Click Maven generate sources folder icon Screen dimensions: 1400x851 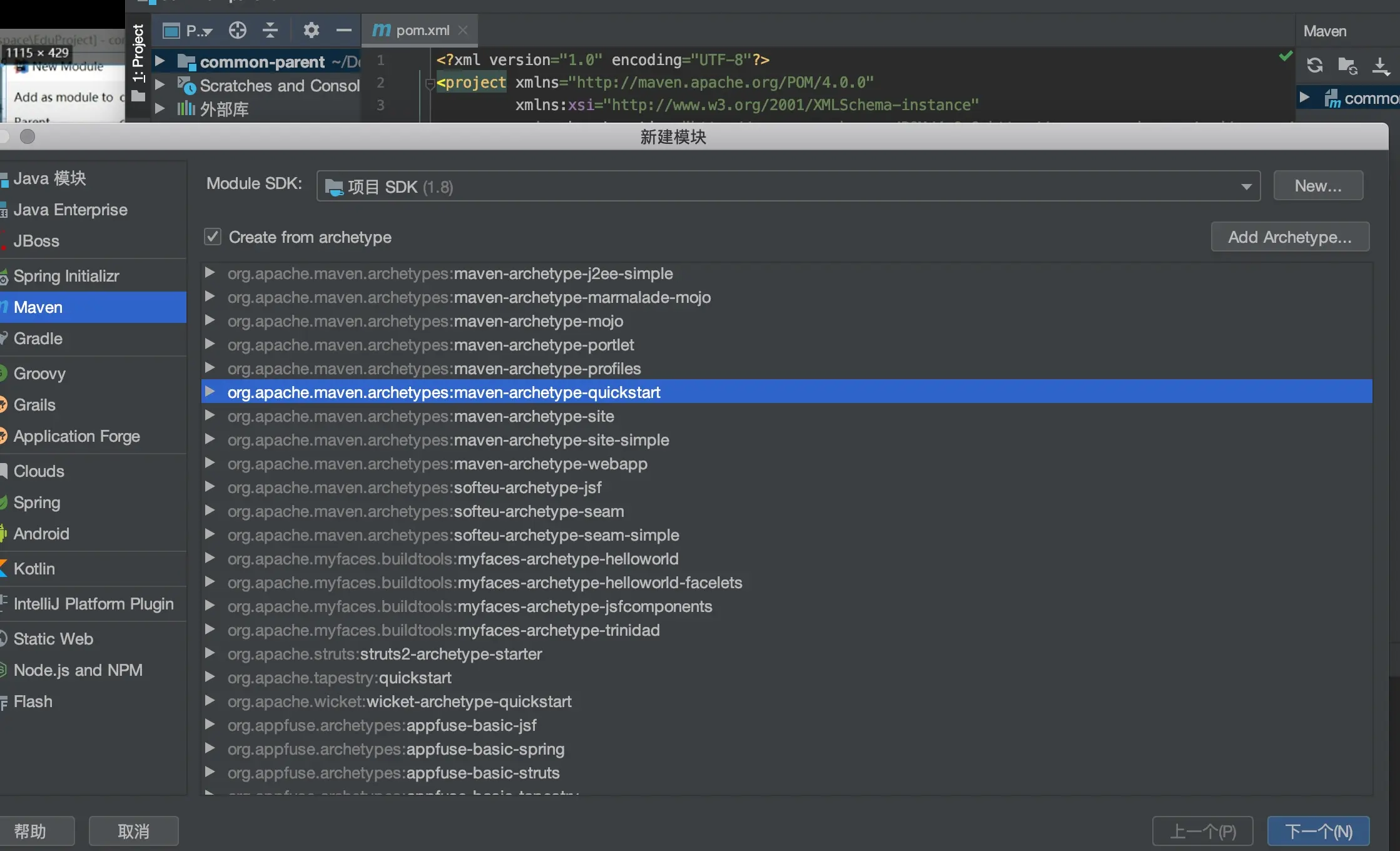[x=1347, y=65]
